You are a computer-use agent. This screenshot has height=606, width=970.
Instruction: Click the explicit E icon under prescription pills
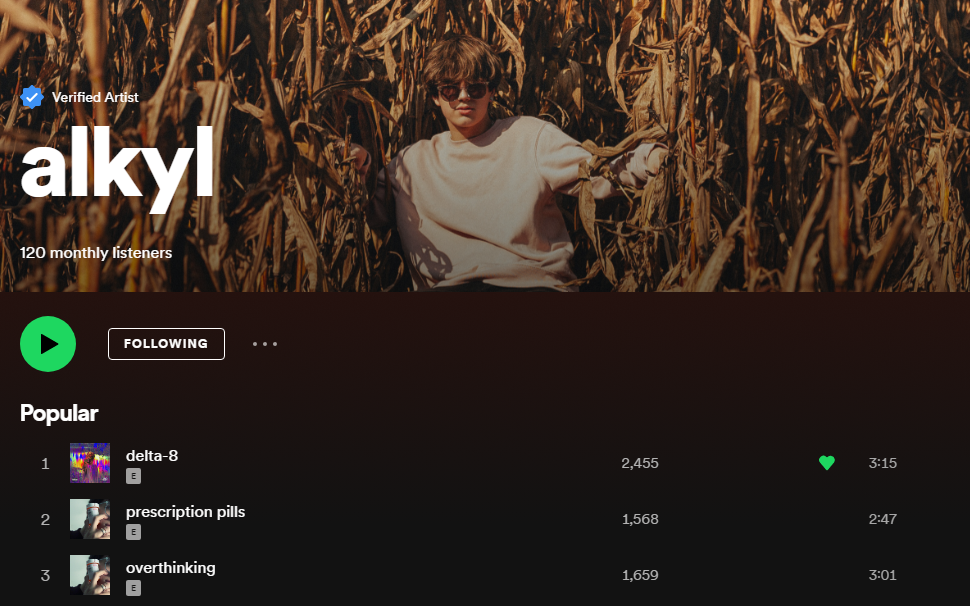point(134,532)
